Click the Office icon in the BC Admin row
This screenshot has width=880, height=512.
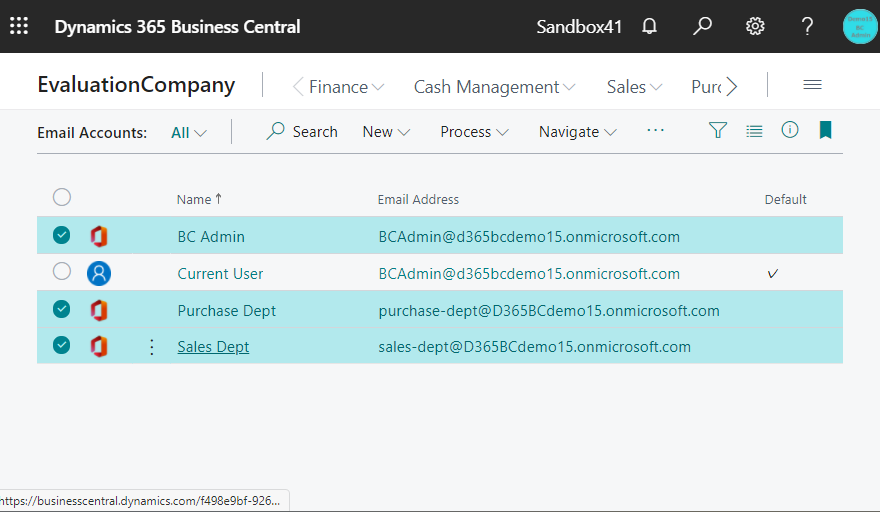(x=99, y=236)
